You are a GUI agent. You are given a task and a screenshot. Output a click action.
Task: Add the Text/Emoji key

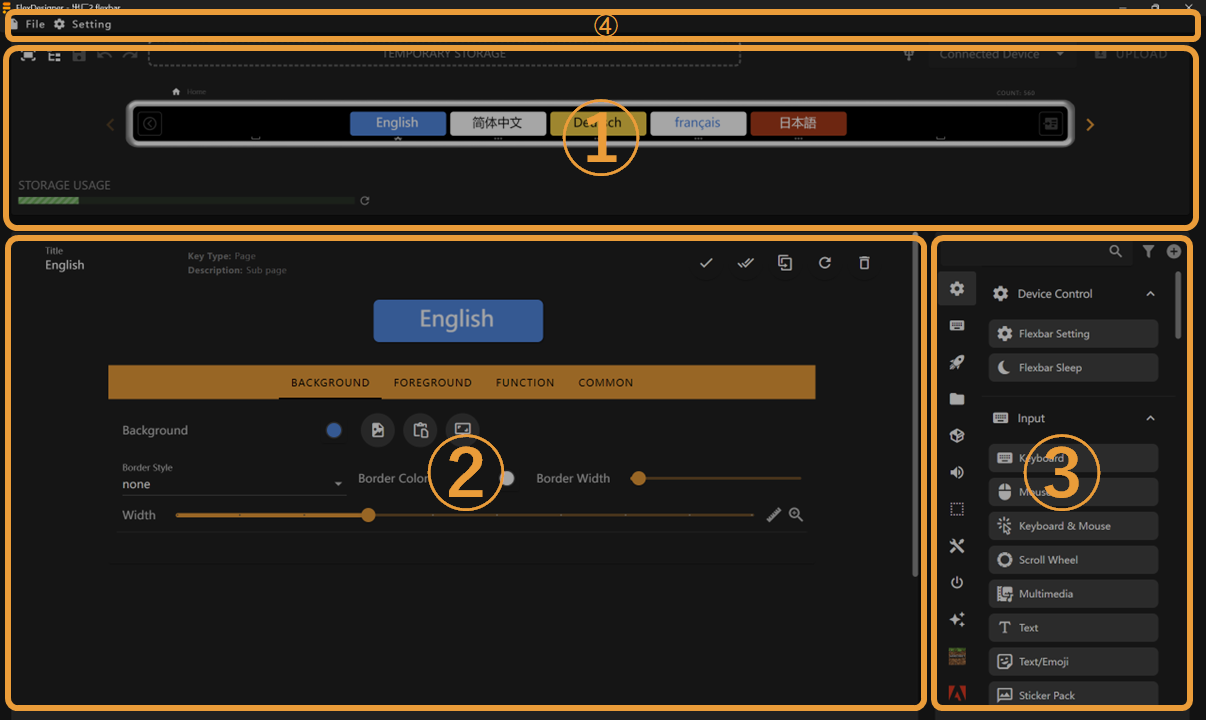coord(1073,662)
